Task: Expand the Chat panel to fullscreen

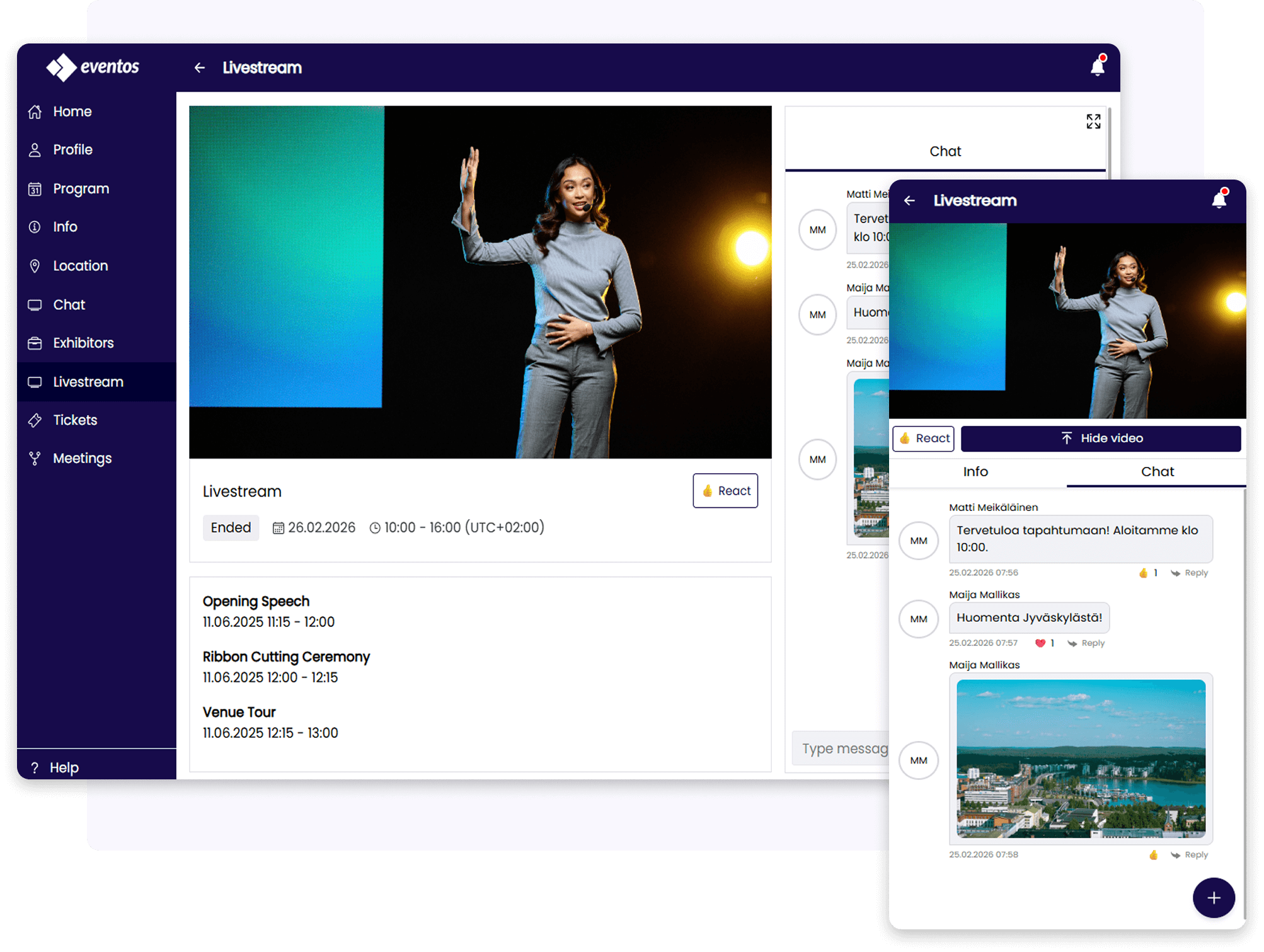Action: (x=1093, y=122)
